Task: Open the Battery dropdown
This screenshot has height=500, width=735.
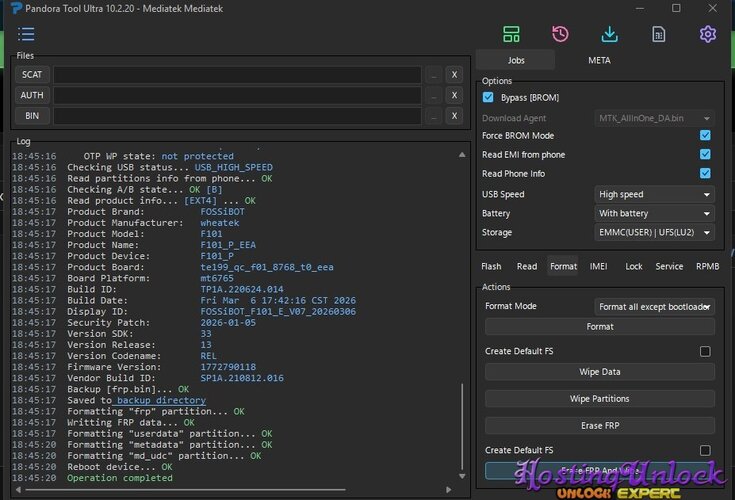Action: pos(654,213)
